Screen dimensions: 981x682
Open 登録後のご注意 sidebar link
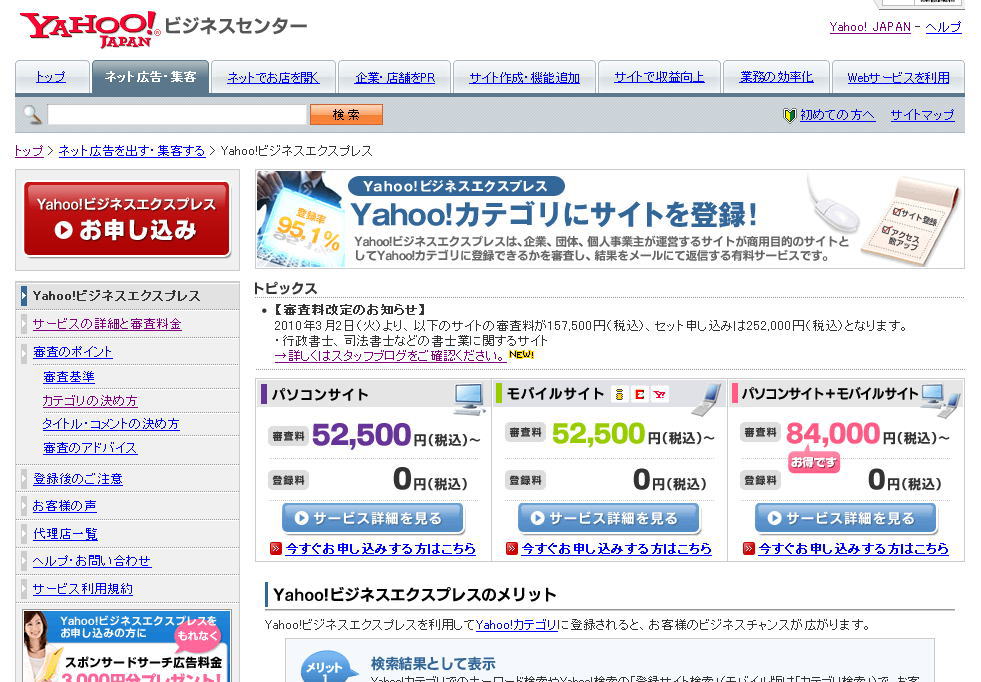coord(78,479)
